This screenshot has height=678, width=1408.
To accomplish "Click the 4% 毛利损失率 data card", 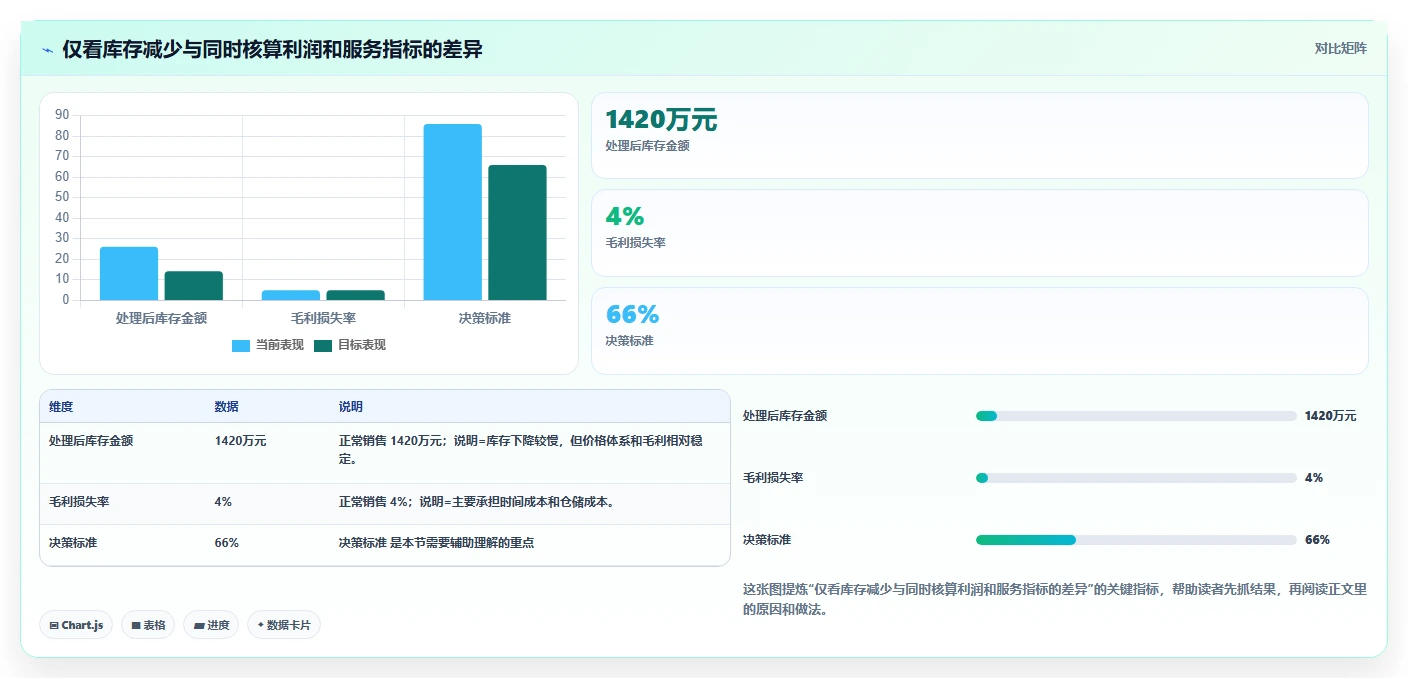I will point(979,232).
